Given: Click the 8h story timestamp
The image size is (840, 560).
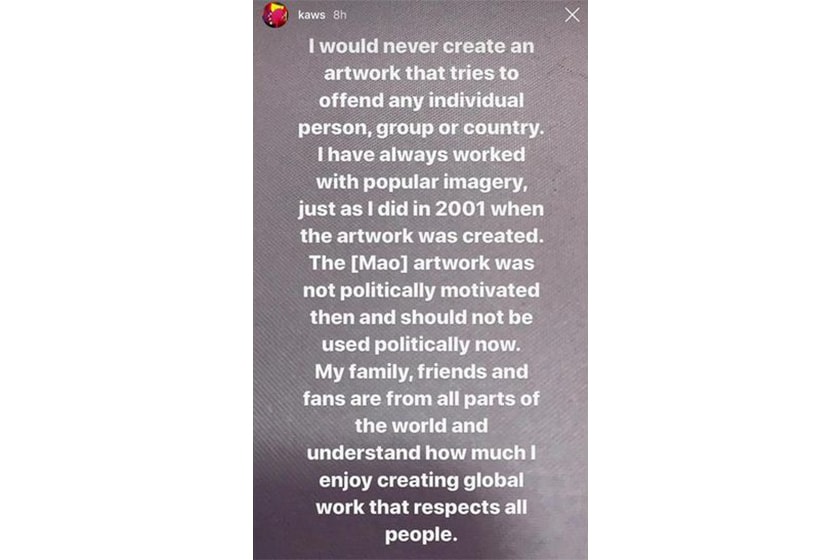Looking at the screenshot, I should click(339, 16).
